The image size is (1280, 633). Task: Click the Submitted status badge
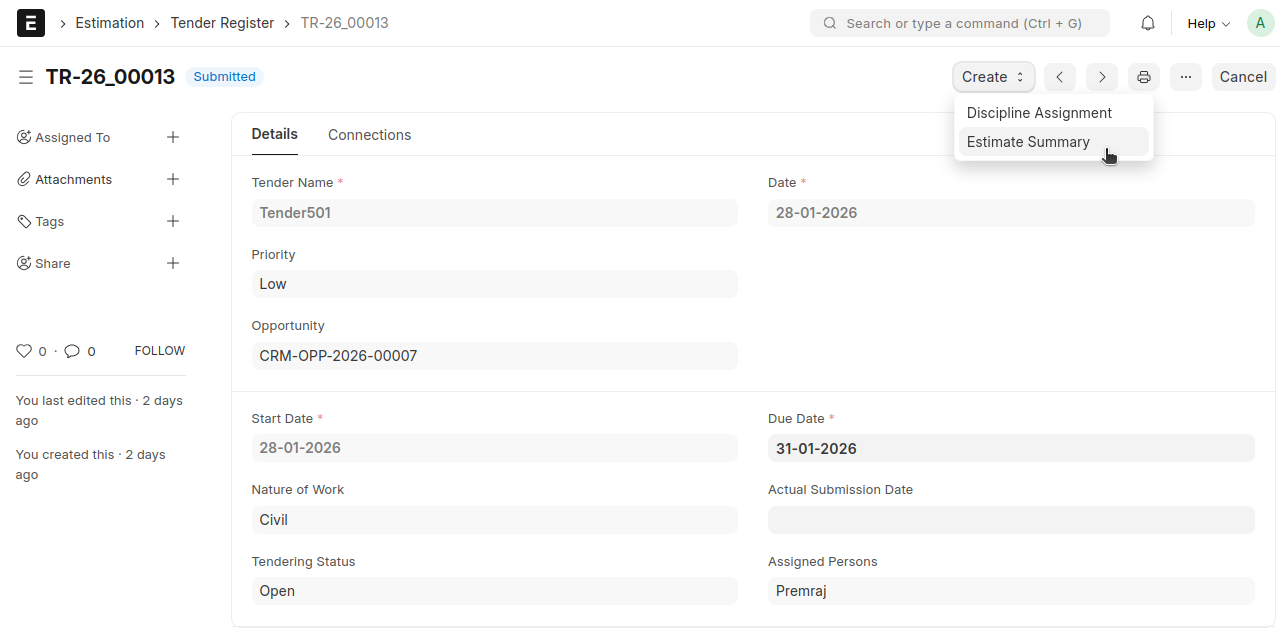(224, 76)
